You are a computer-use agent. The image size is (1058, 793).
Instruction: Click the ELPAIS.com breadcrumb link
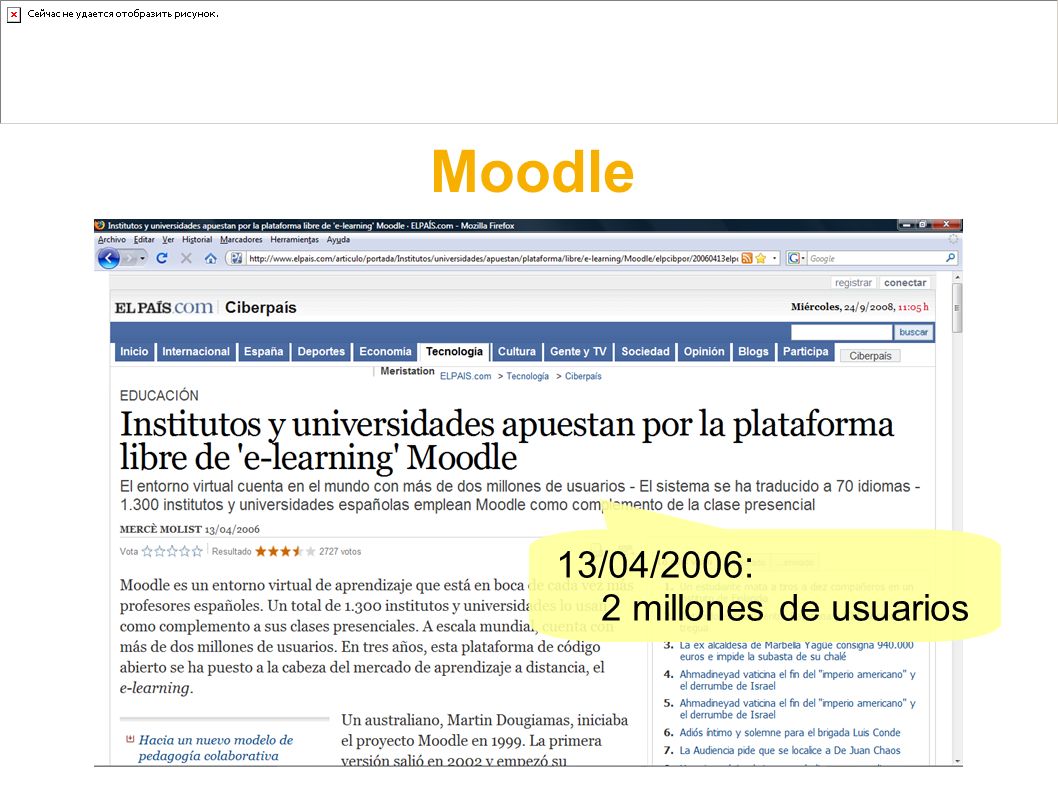click(x=466, y=376)
